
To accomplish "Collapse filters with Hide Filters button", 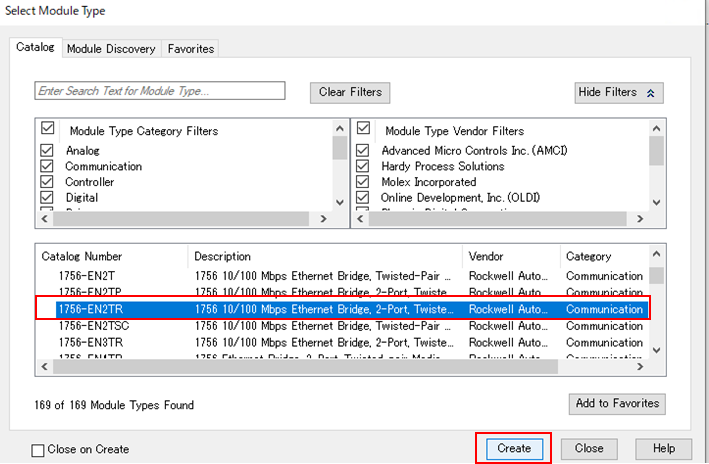I will (619, 92).
